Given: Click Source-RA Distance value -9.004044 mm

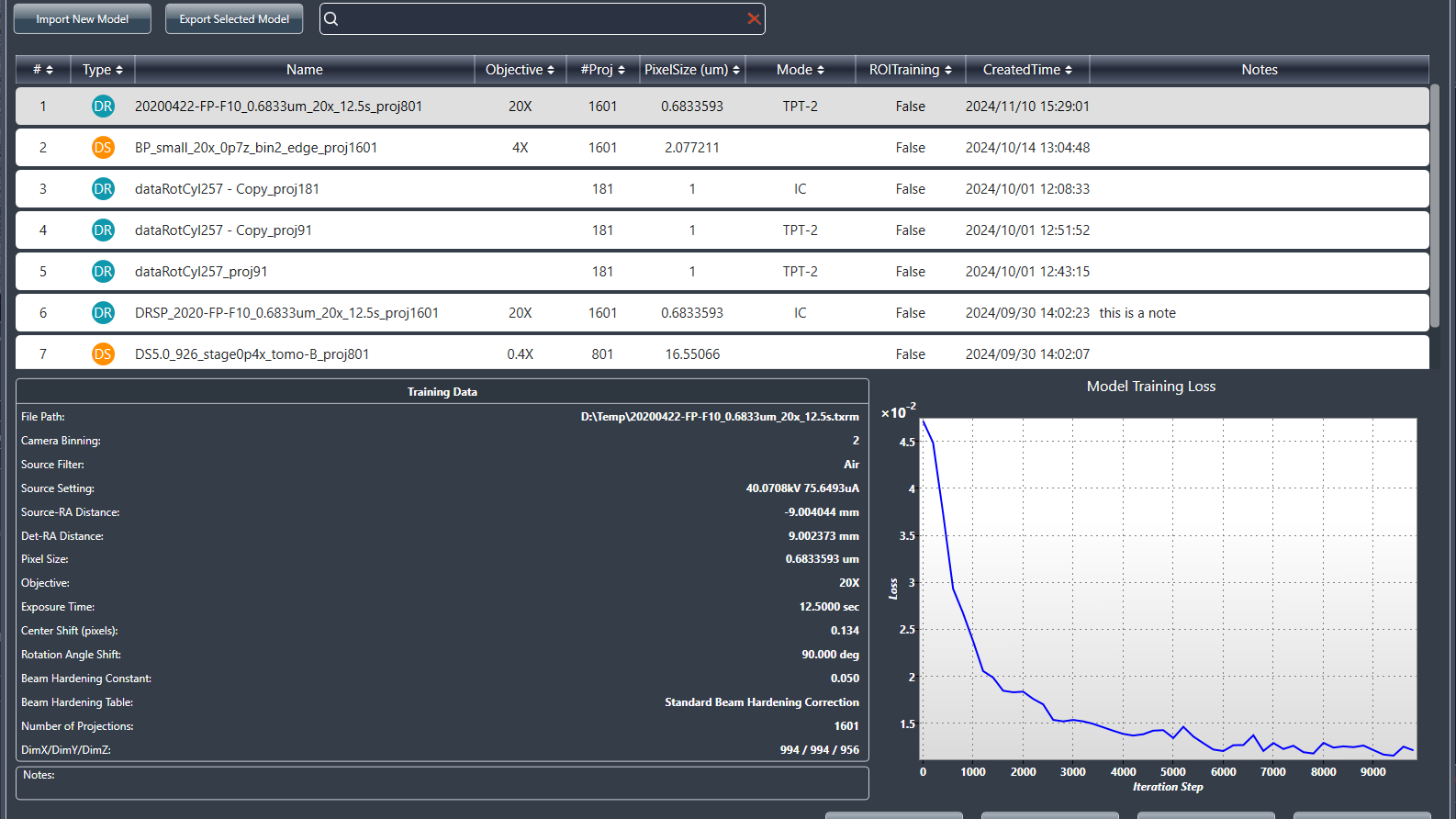Looking at the screenshot, I should point(822,512).
